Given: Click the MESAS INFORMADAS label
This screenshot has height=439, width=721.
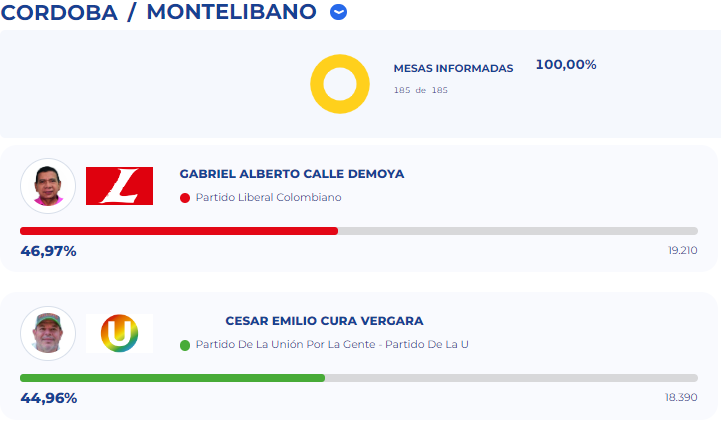Looking at the screenshot, I should [453, 69].
